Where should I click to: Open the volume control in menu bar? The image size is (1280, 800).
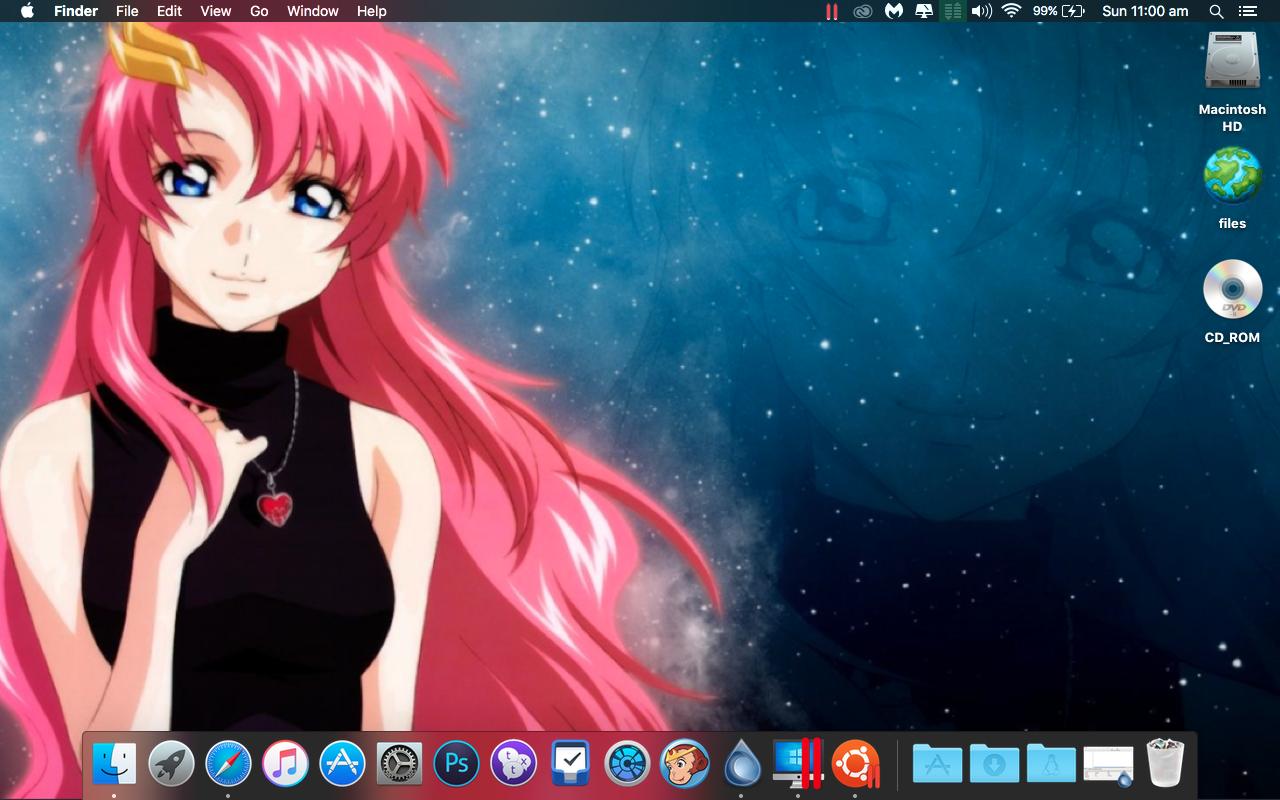[982, 11]
